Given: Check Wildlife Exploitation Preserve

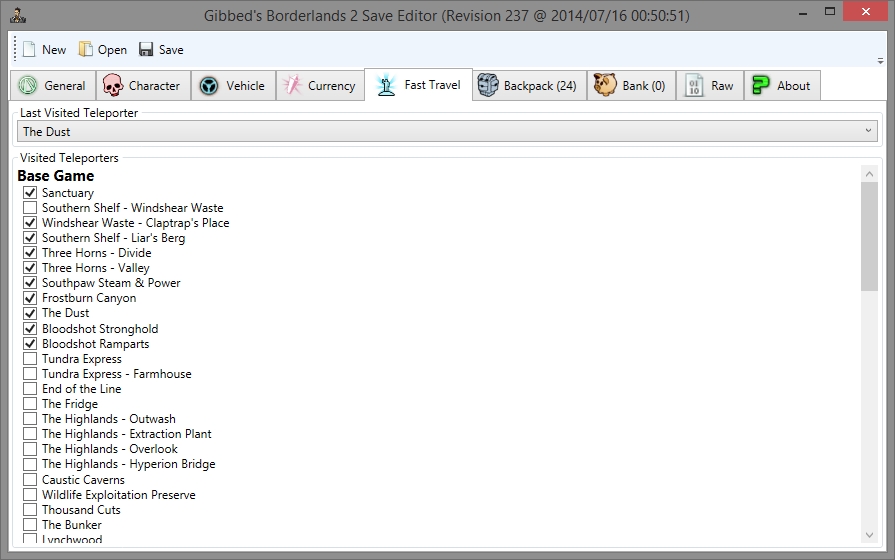Looking at the screenshot, I should tap(30, 494).
